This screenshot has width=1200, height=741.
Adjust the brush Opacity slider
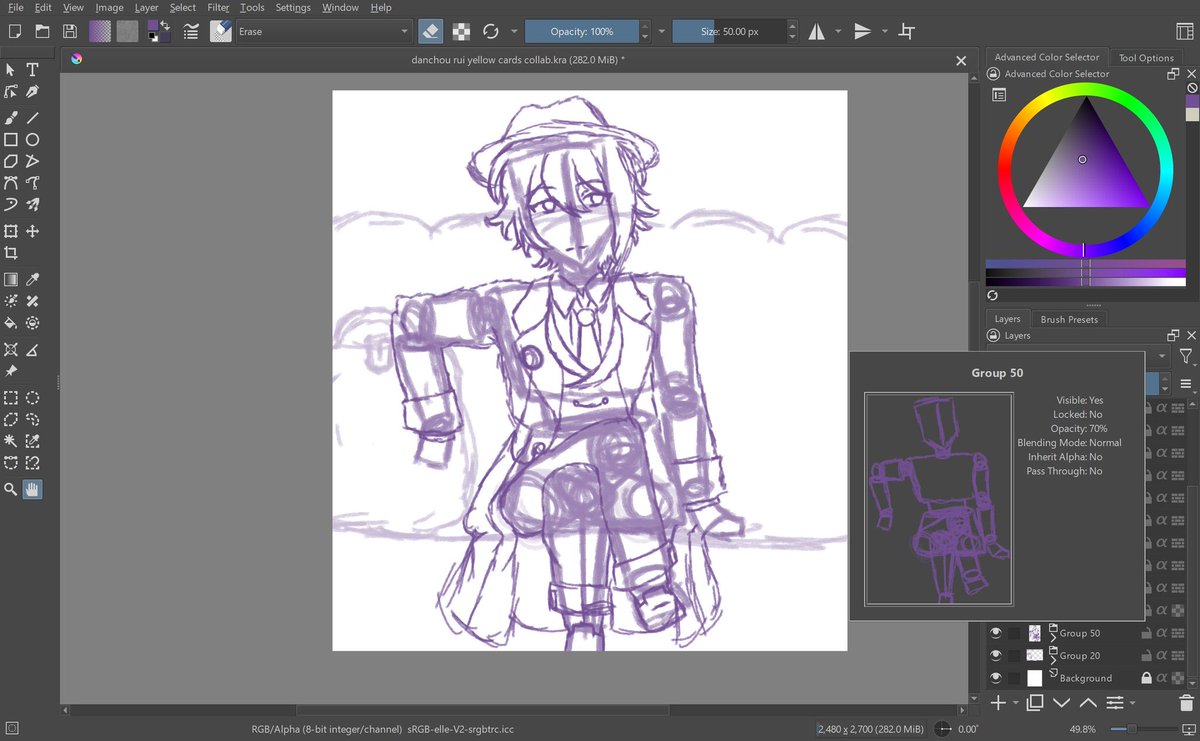coord(582,32)
